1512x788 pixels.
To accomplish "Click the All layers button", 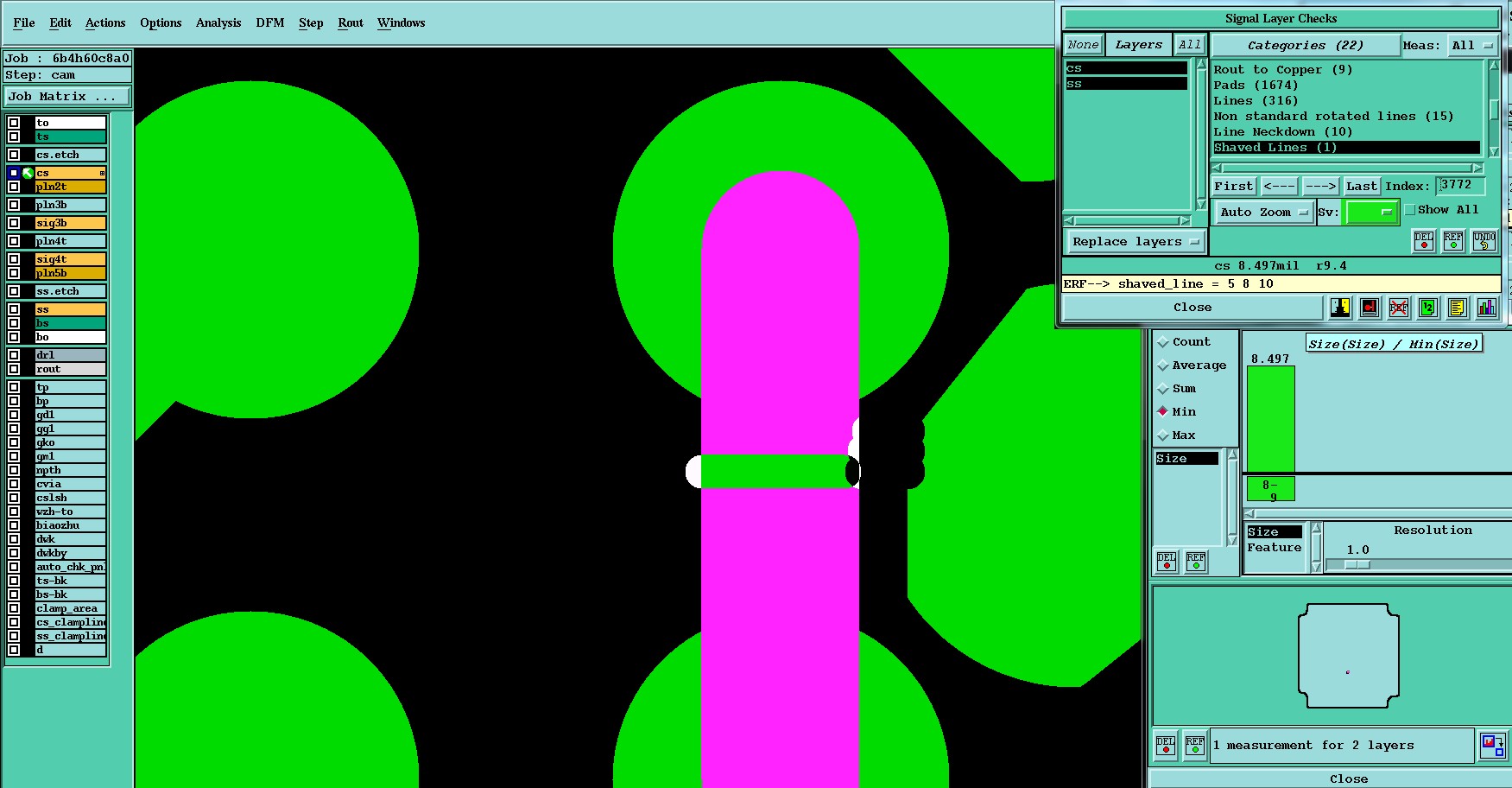I will coord(1190,45).
